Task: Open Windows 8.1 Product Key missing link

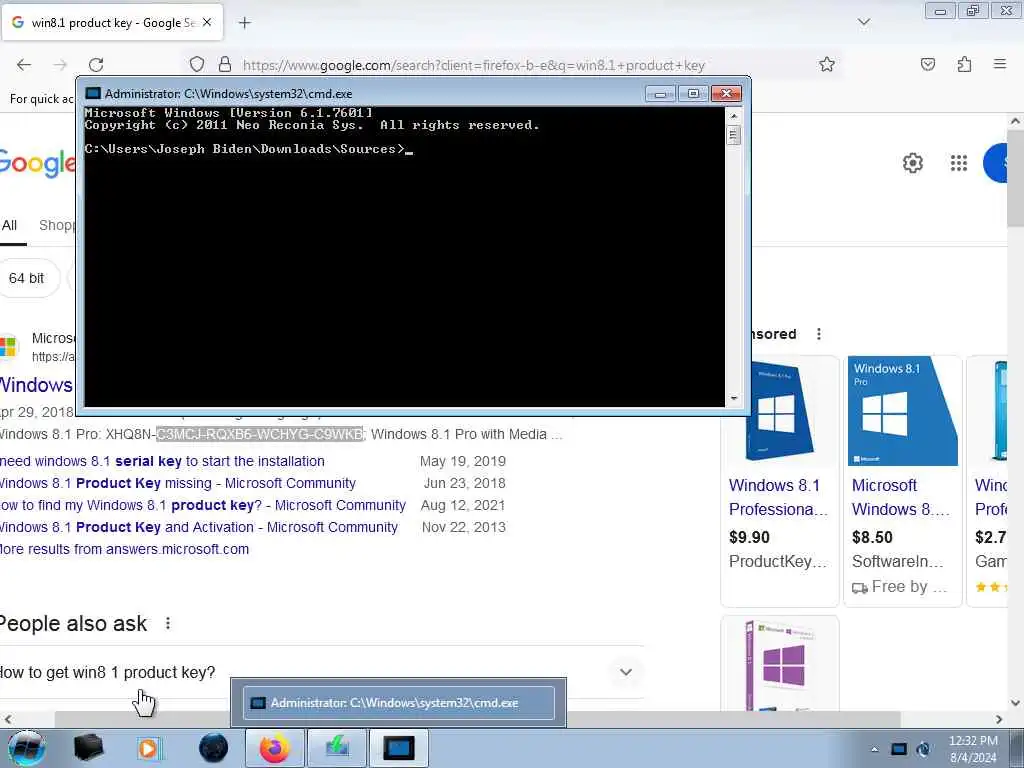Action: click(178, 483)
